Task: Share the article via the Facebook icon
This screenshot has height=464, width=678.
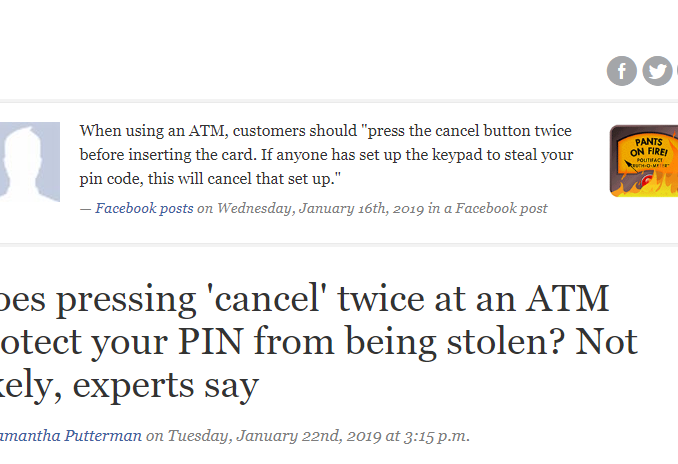Action: coord(621,71)
